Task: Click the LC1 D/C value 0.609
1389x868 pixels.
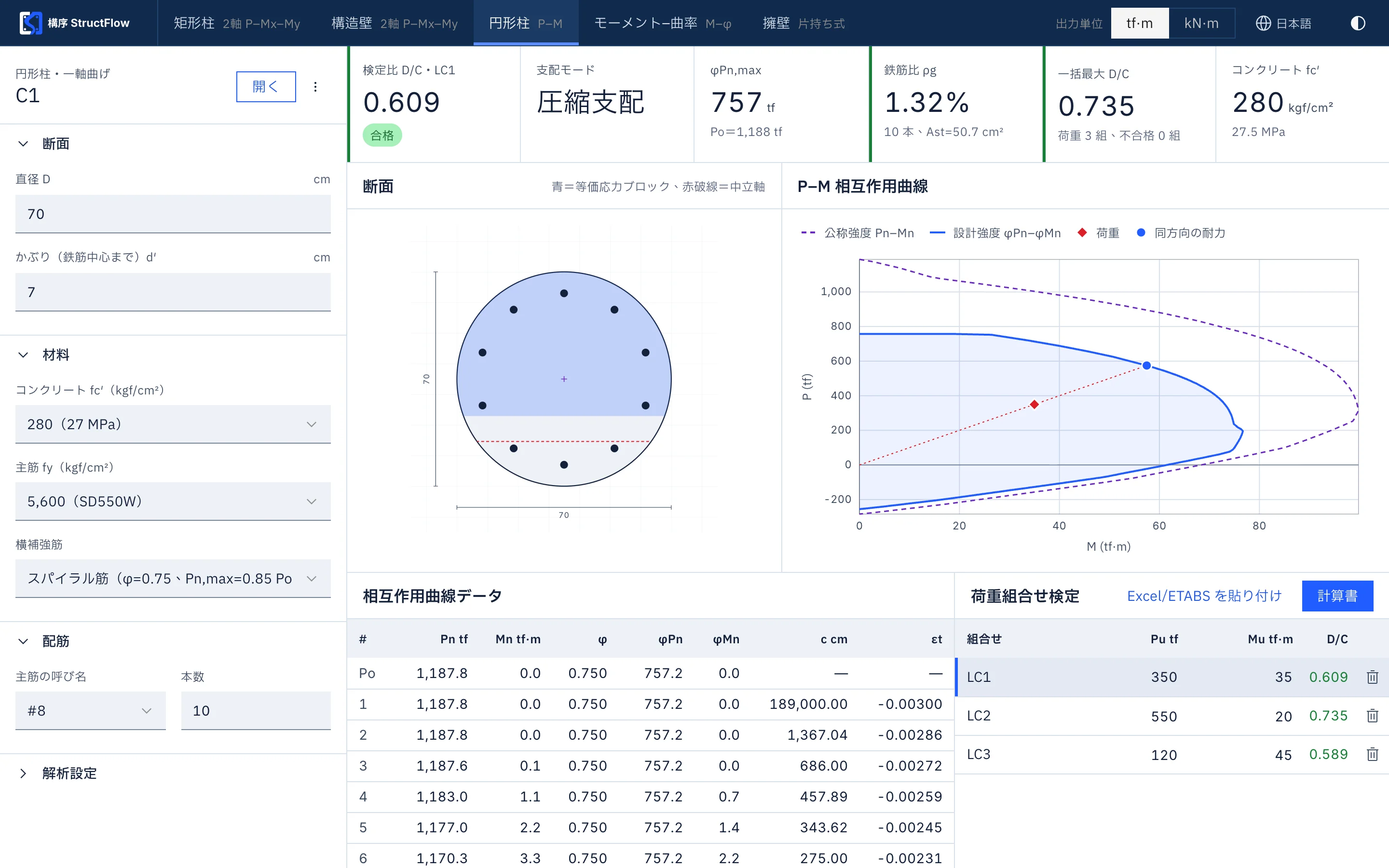Action: (1328, 677)
